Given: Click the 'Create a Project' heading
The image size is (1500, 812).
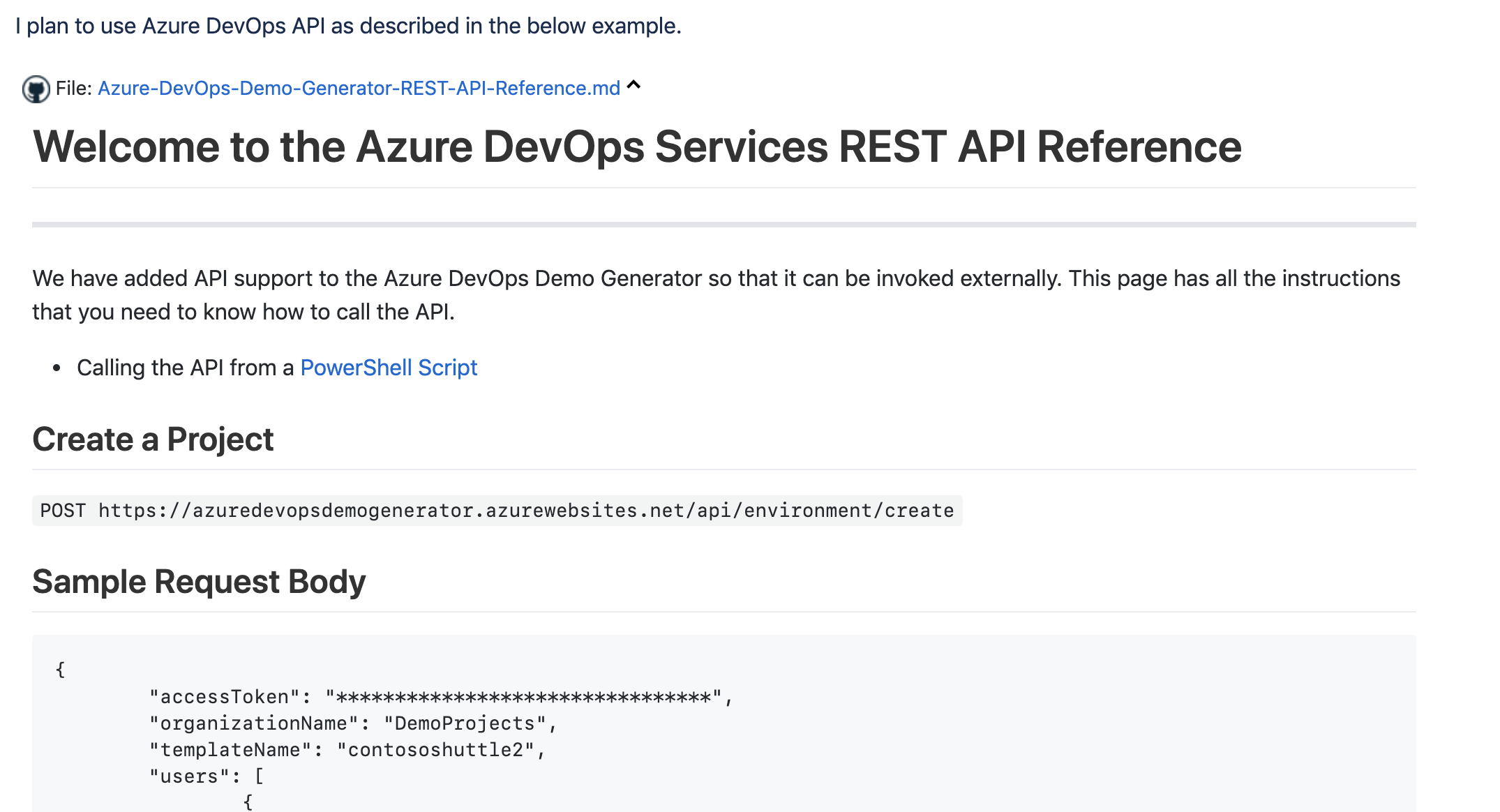Looking at the screenshot, I should click(x=153, y=439).
